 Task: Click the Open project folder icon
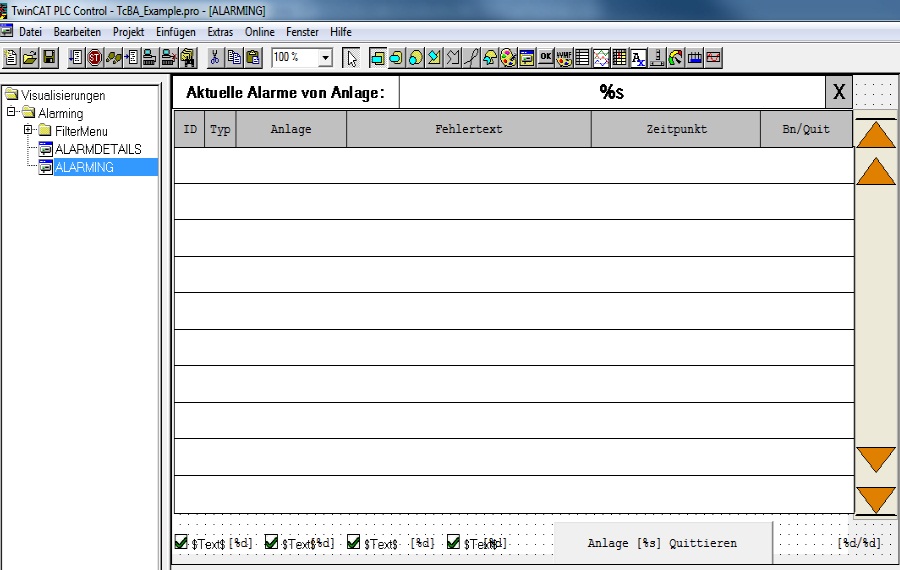[30, 57]
